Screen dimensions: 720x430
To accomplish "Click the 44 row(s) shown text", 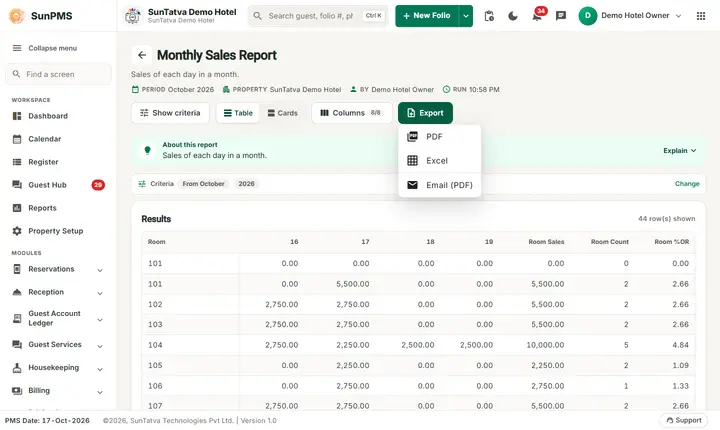I will point(666,219).
